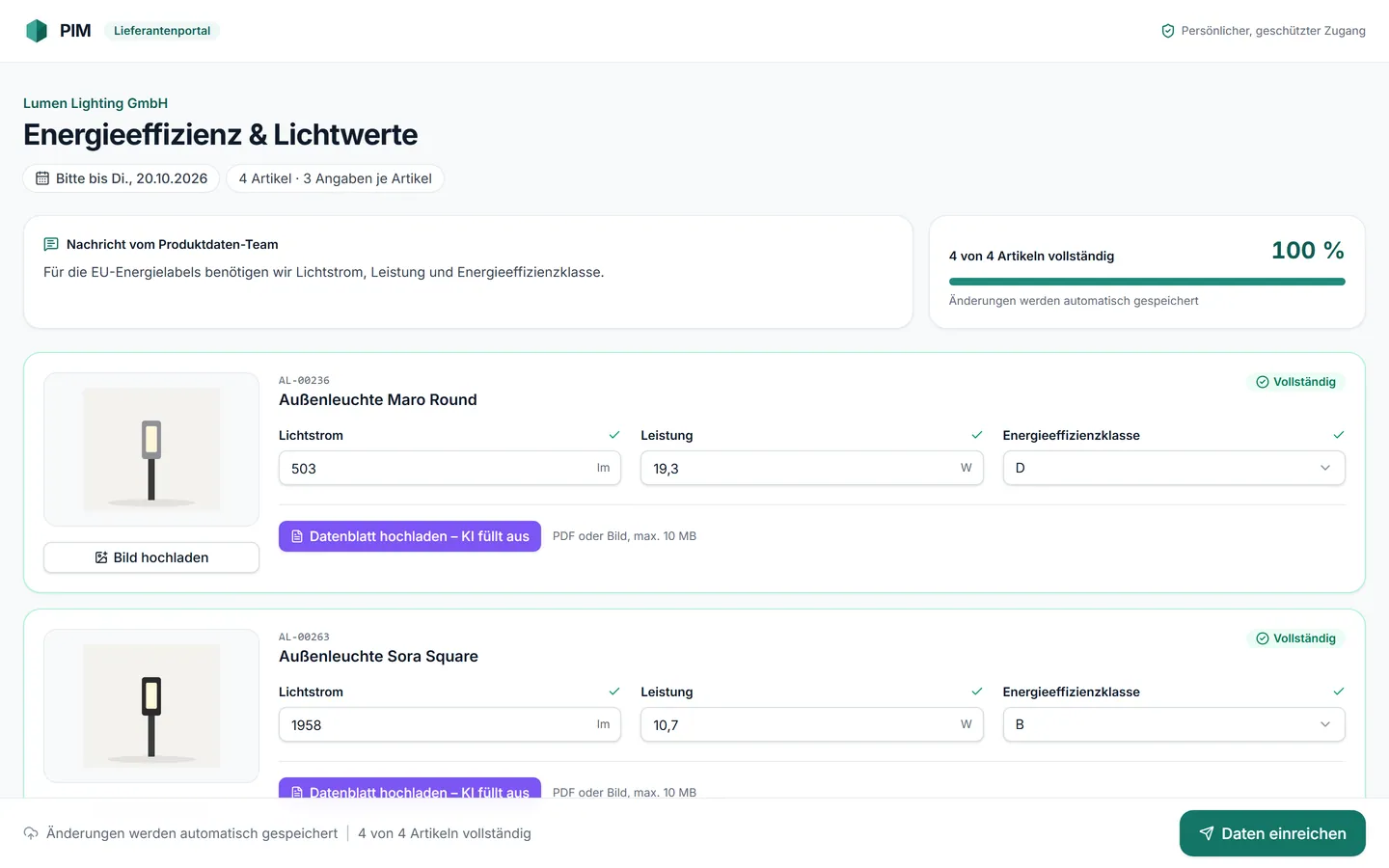Click the 'Außenleuchte Maro Round' product title

point(378,400)
